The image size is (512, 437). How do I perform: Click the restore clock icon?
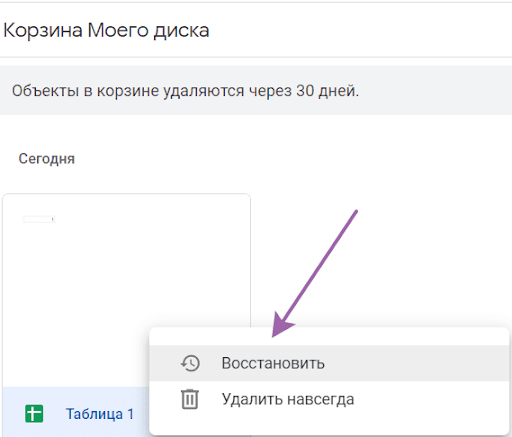pos(190,363)
